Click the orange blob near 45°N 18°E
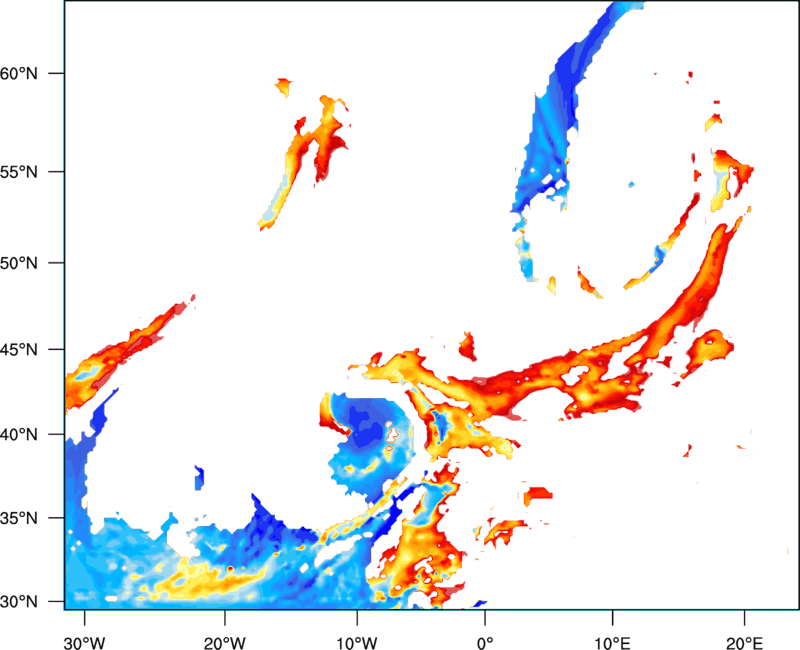Image resolution: width=800 pixels, height=650 pixels. pyautogui.click(x=709, y=350)
